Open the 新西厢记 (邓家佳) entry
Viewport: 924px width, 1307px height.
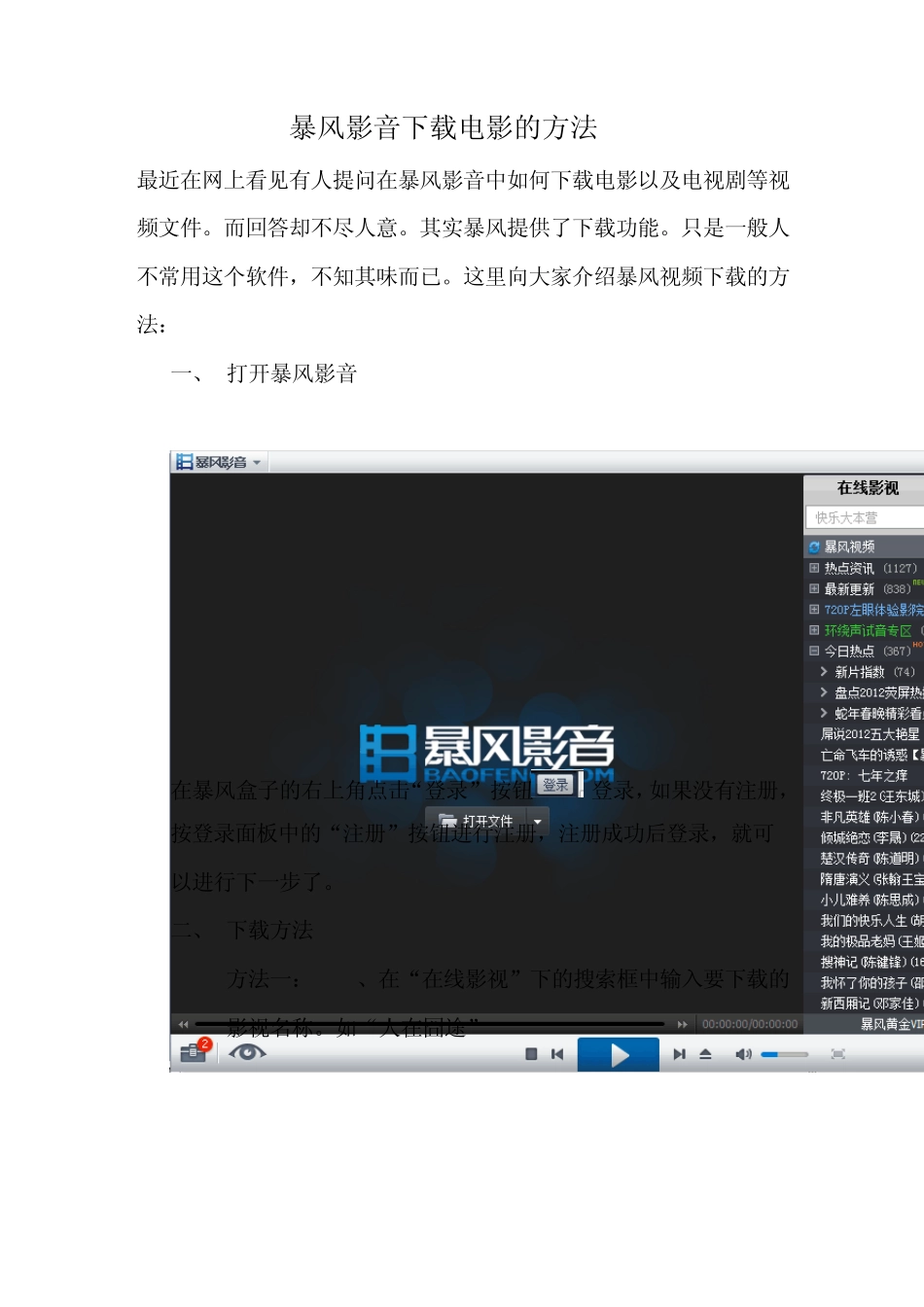[x=871, y=1004]
